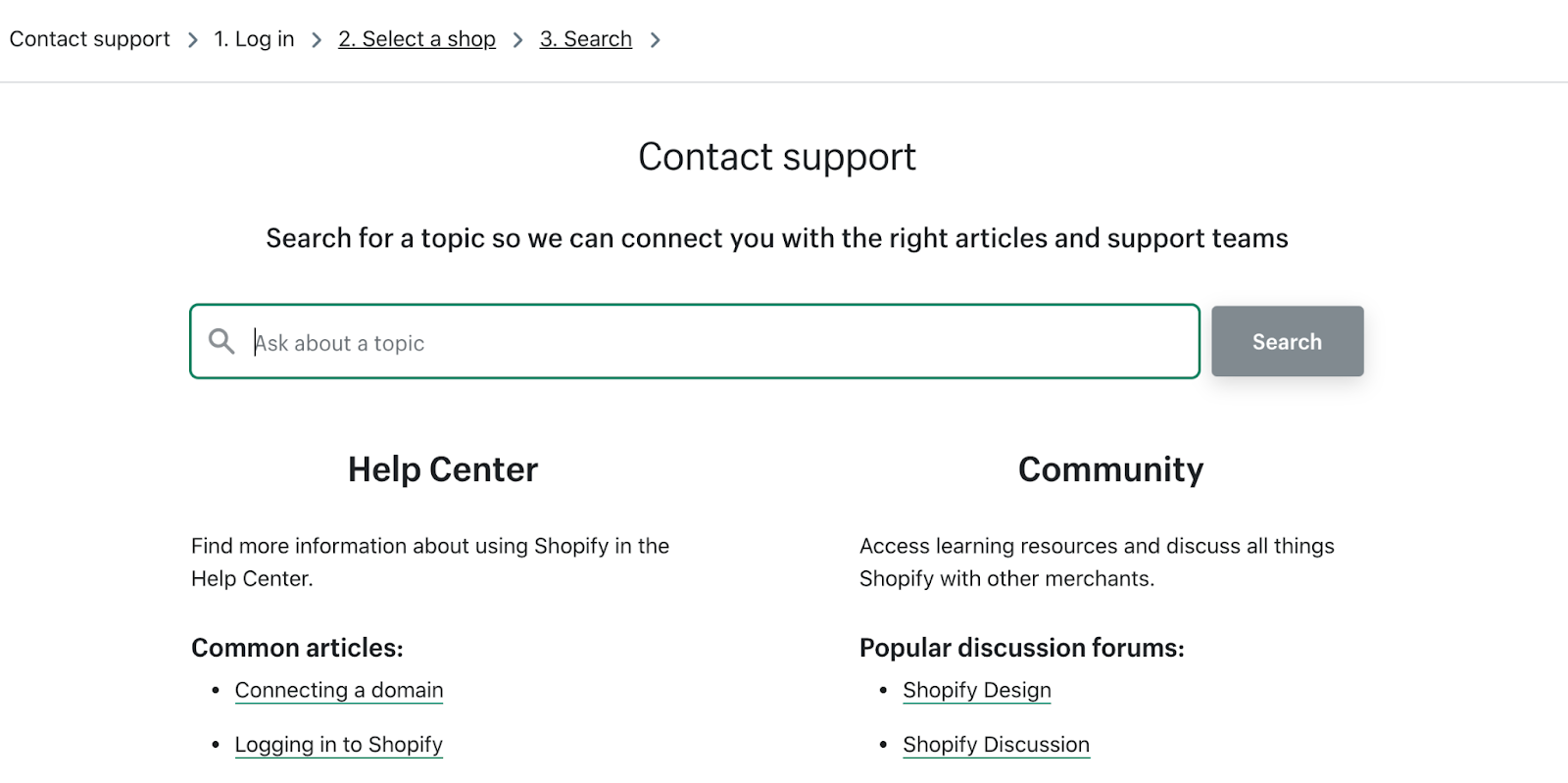
Task: Select the 1. Log in breadcrumb step
Action: click(x=254, y=39)
